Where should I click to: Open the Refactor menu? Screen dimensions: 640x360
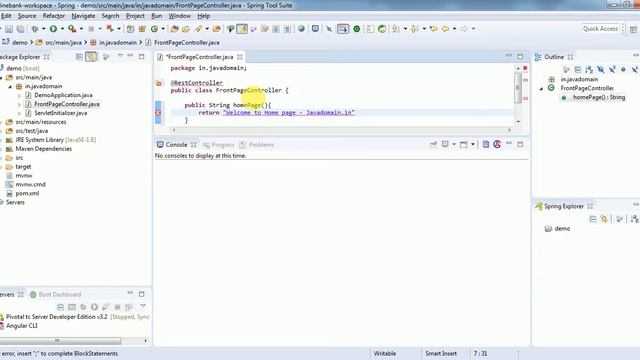click(54, 16)
